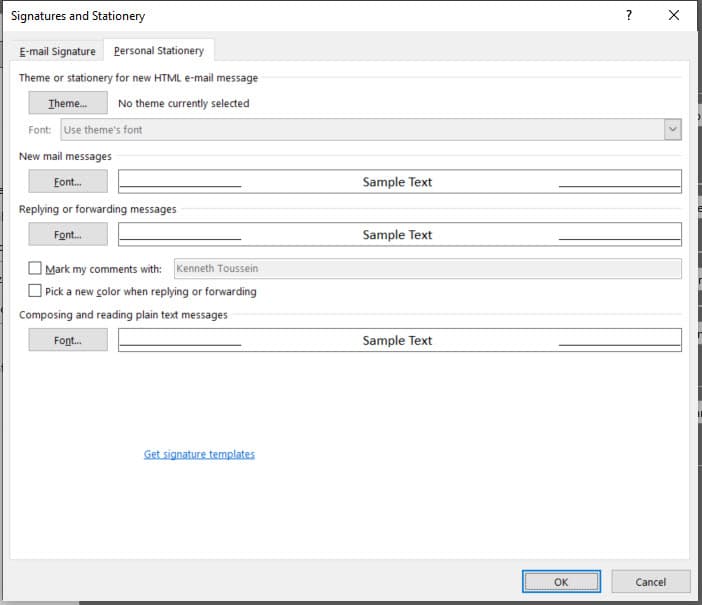Switch to the E-mail Signature tab
The width and height of the screenshot is (702, 605).
[57, 51]
